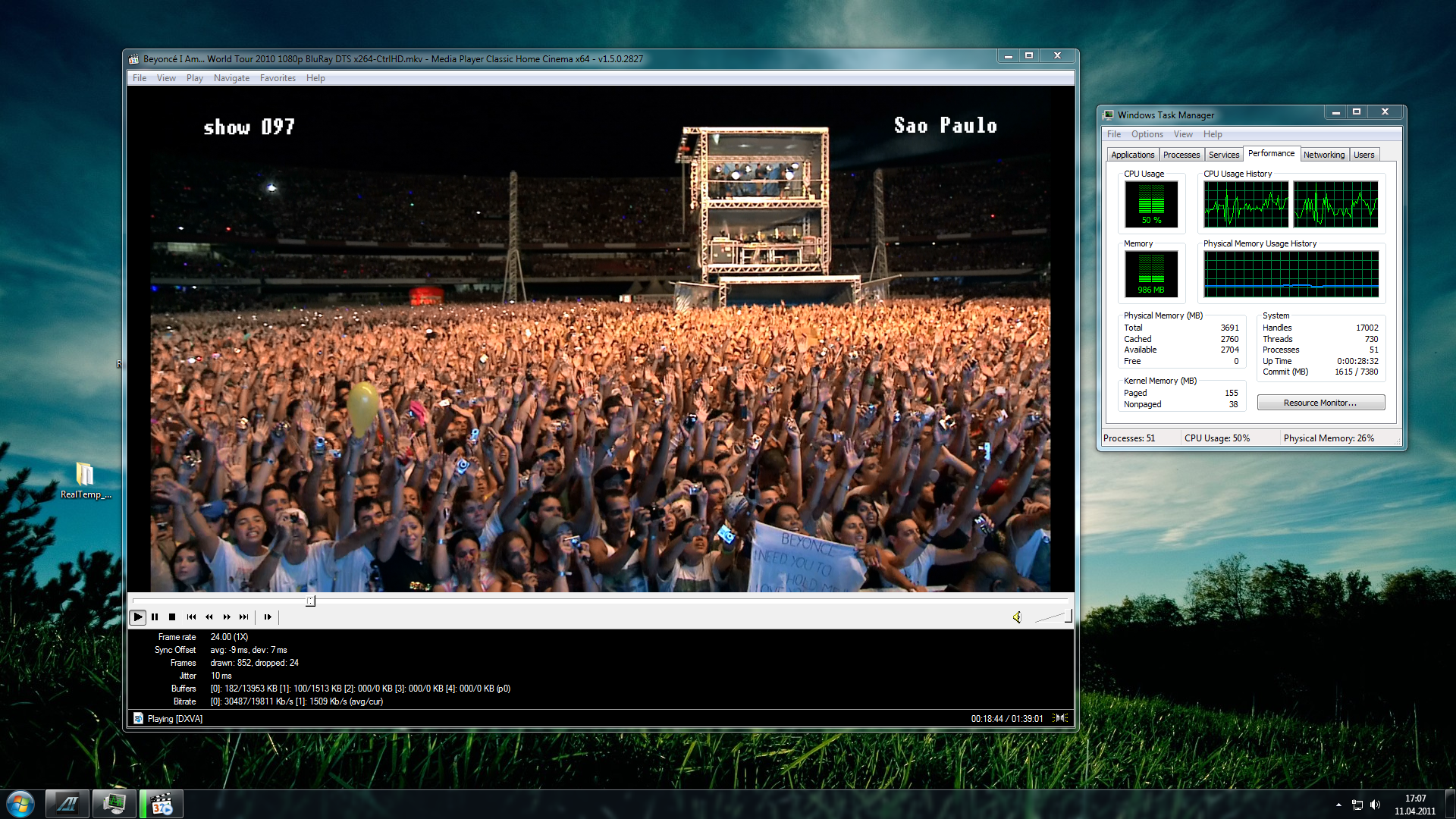Open the File menu in Media Player Classic
Screen dimensions: 1456x819
(140, 78)
